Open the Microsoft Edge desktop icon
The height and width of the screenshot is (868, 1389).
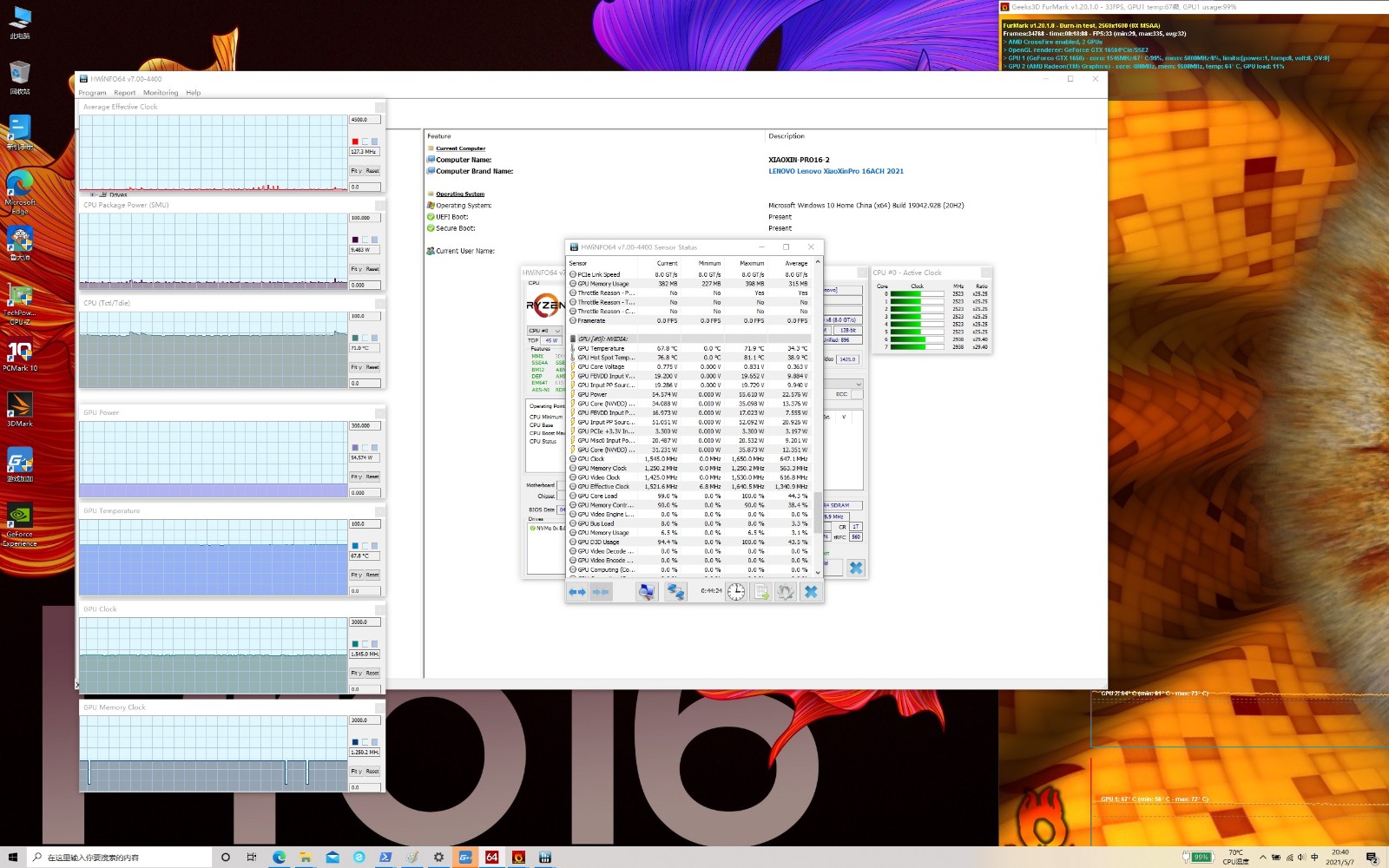[20, 193]
